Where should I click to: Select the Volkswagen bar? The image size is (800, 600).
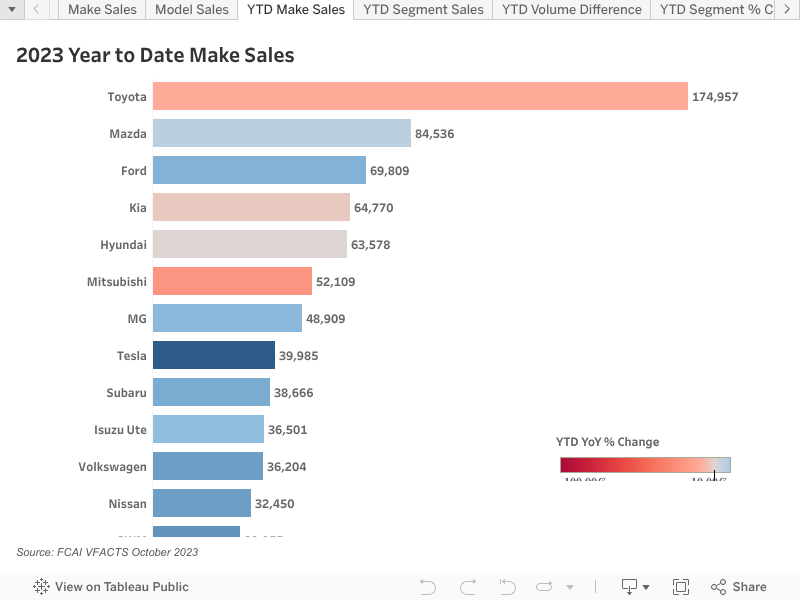208,466
